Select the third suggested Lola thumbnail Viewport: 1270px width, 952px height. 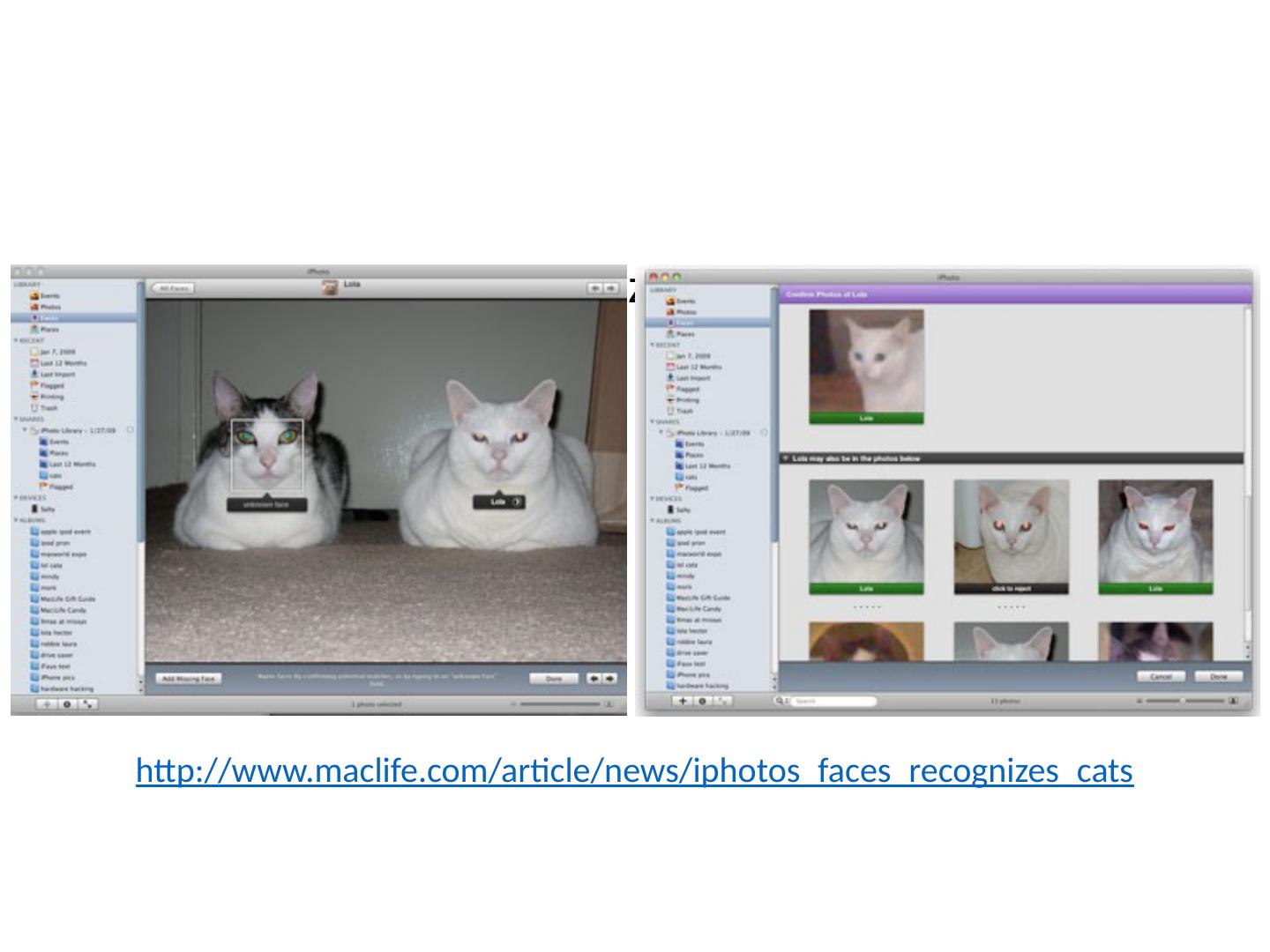click(1155, 537)
